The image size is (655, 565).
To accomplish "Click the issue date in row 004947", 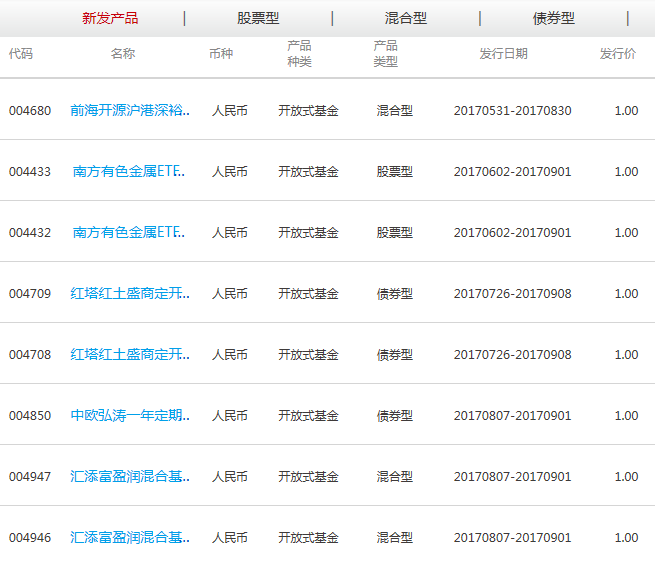I will 513,476.
